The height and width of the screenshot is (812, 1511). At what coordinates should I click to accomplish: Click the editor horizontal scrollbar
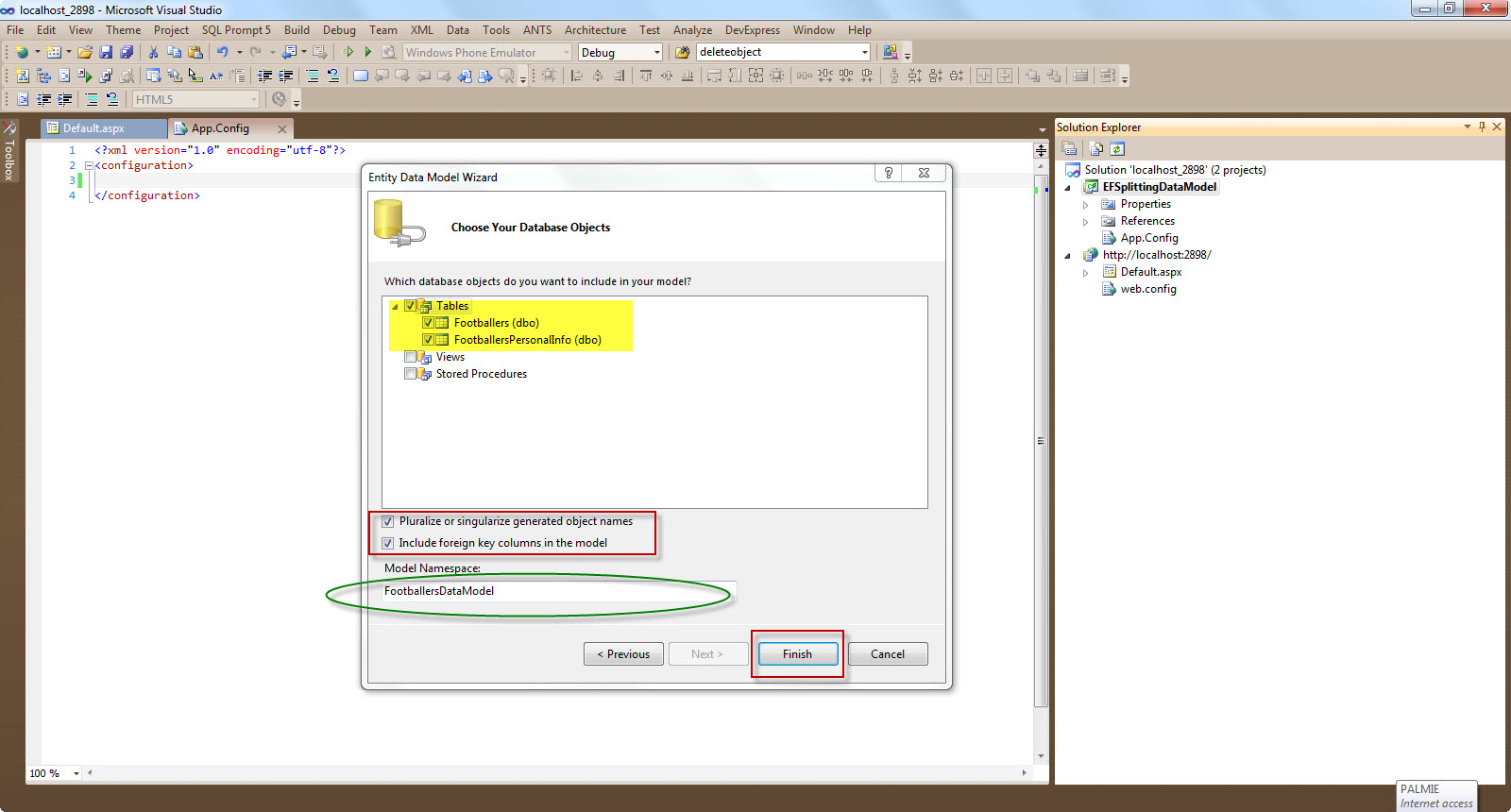[557, 772]
